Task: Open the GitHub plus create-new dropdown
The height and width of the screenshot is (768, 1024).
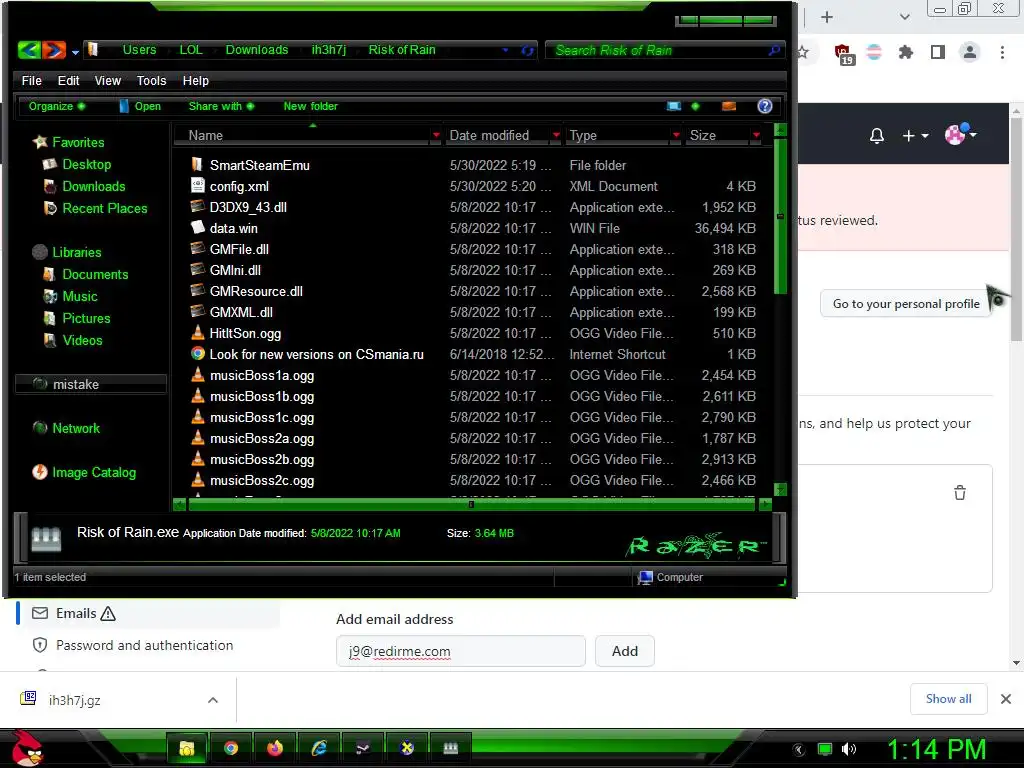Action: 915,135
